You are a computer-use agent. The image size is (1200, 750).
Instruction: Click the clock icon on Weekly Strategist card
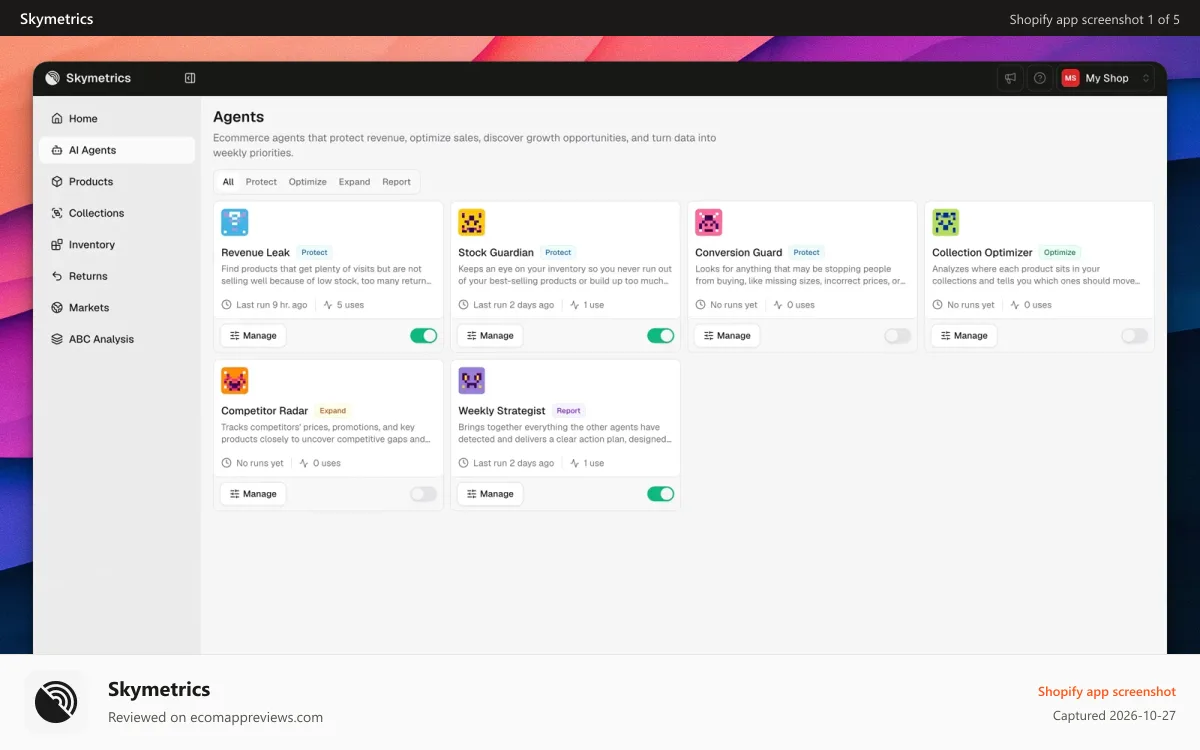pyautogui.click(x=464, y=463)
